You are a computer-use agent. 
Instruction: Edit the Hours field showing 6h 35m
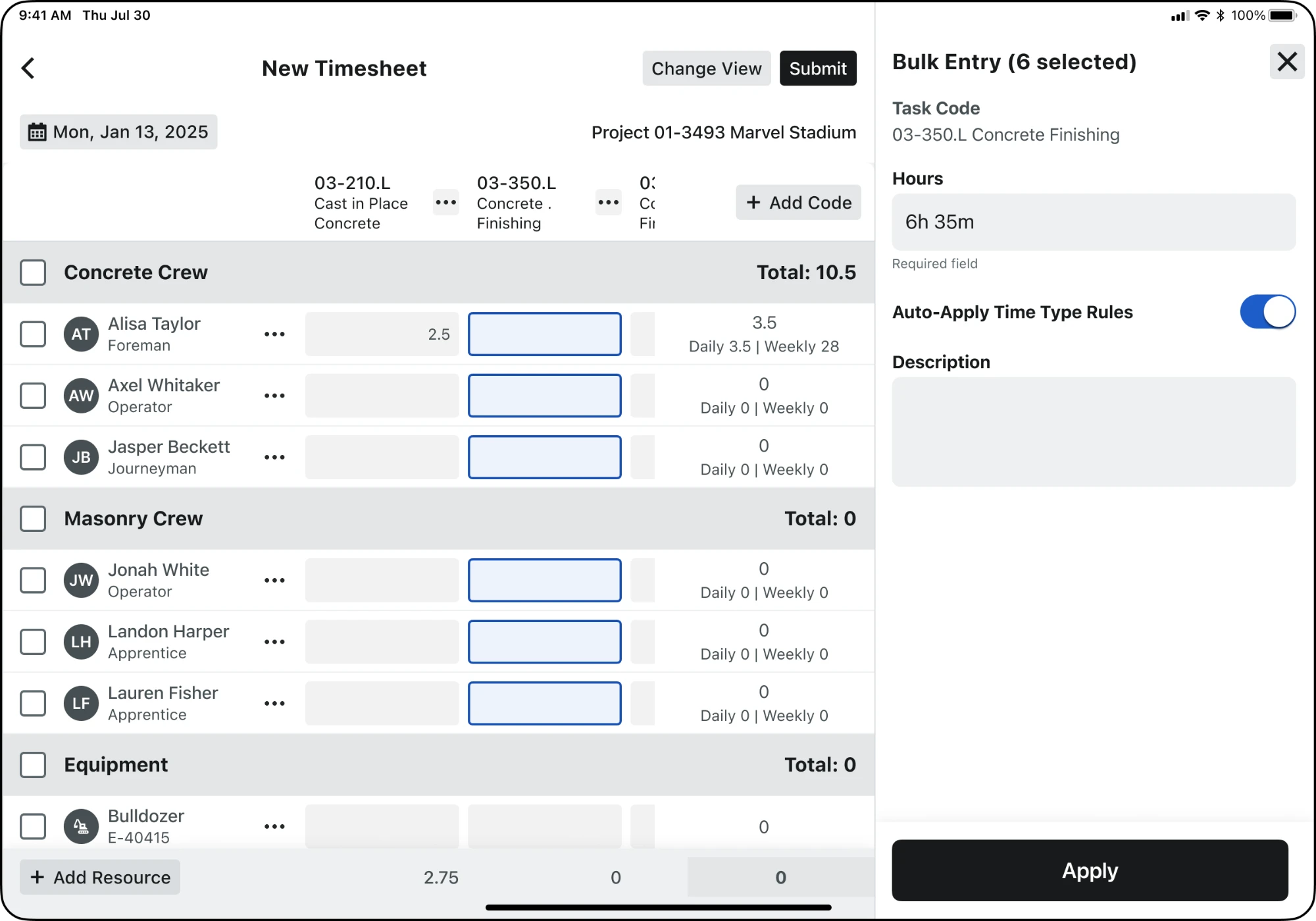tap(1094, 222)
